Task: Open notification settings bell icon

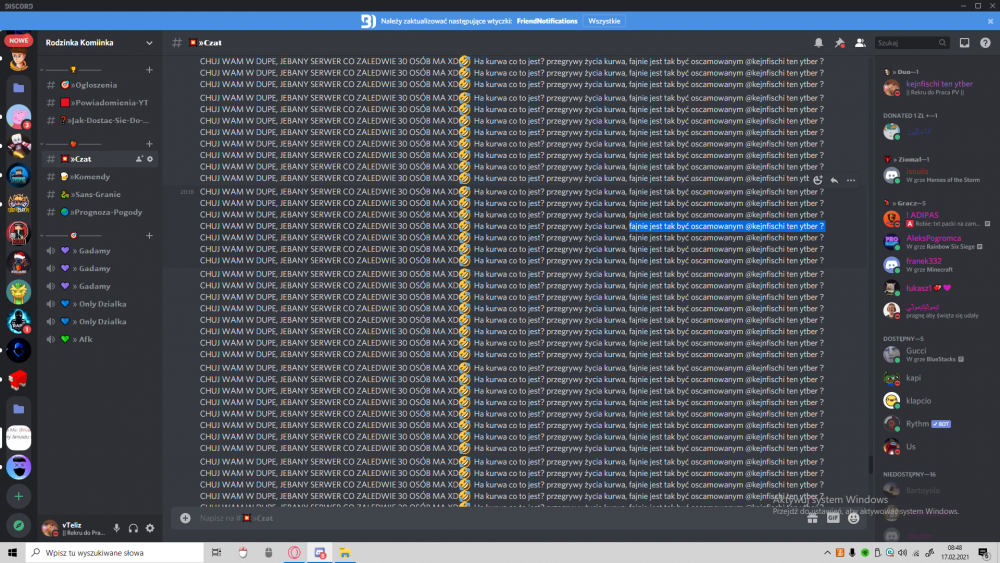Action: point(819,43)
